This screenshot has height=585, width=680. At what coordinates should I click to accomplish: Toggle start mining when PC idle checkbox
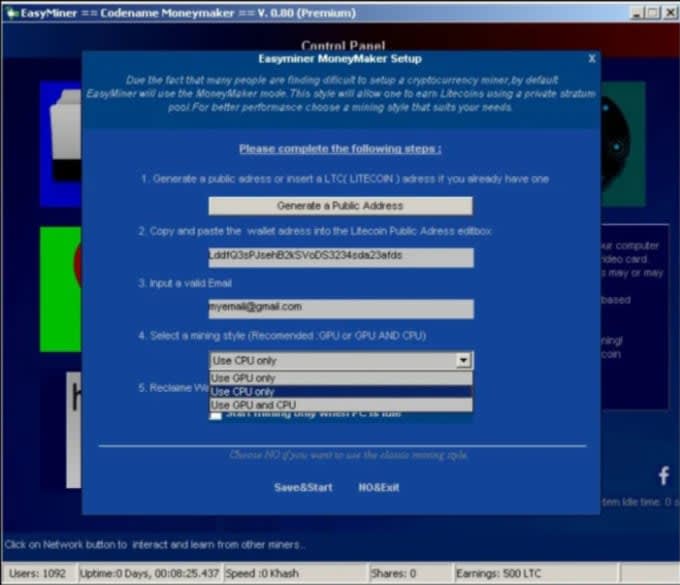tap(216, 415)
